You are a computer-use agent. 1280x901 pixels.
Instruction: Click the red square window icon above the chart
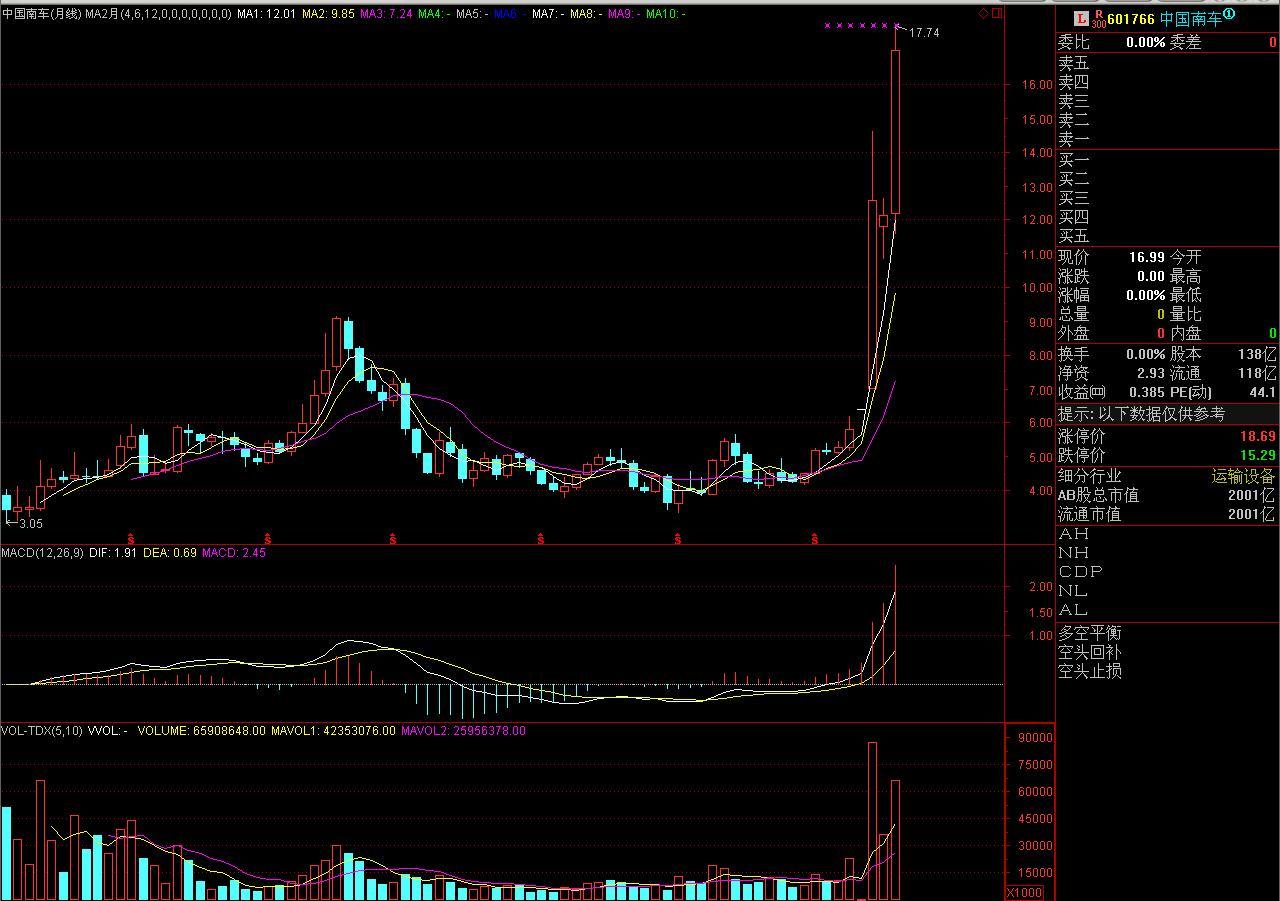tap(996, 14)
